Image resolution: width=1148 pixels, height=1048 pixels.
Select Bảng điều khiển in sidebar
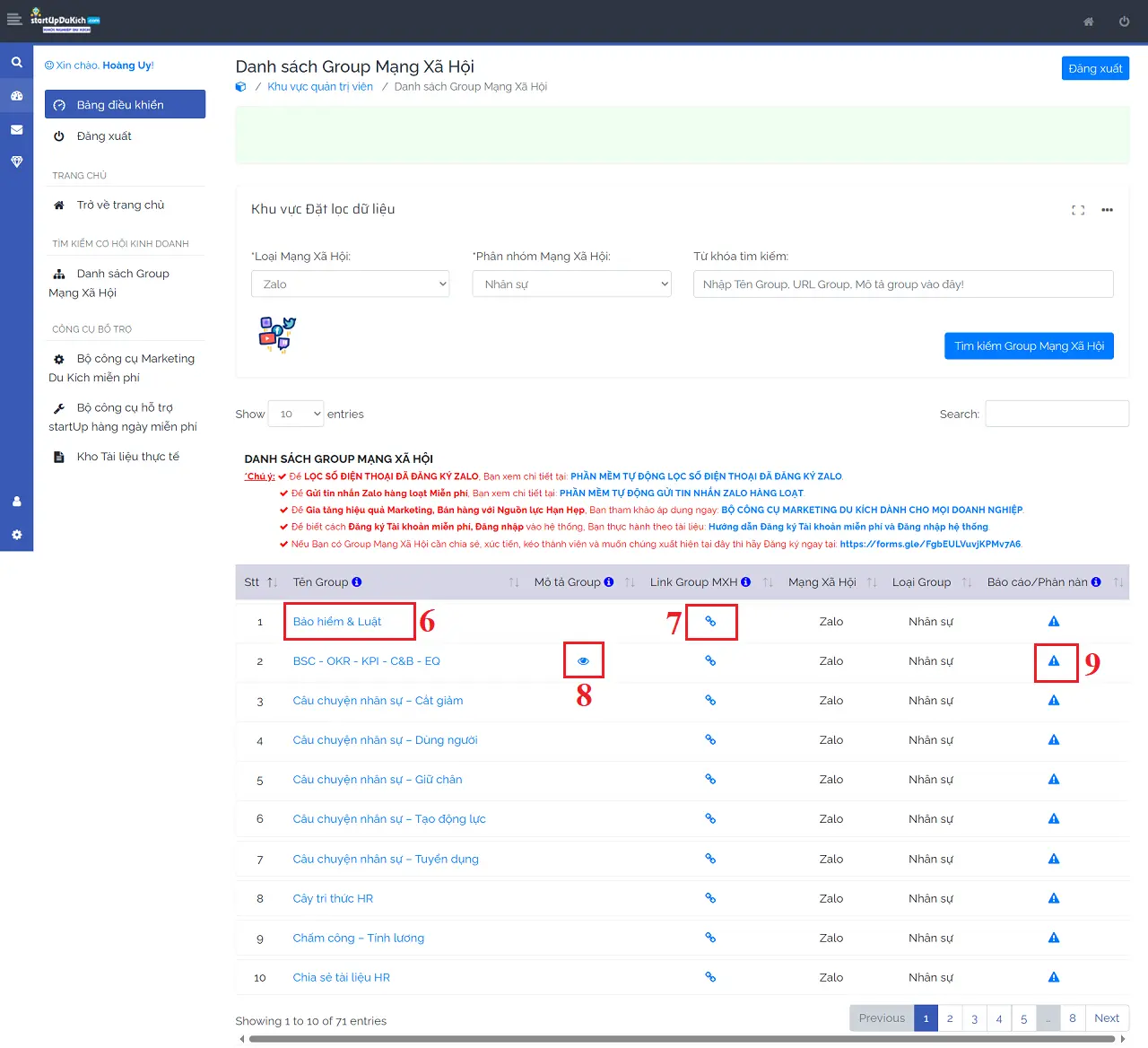[x=125, y=105]
